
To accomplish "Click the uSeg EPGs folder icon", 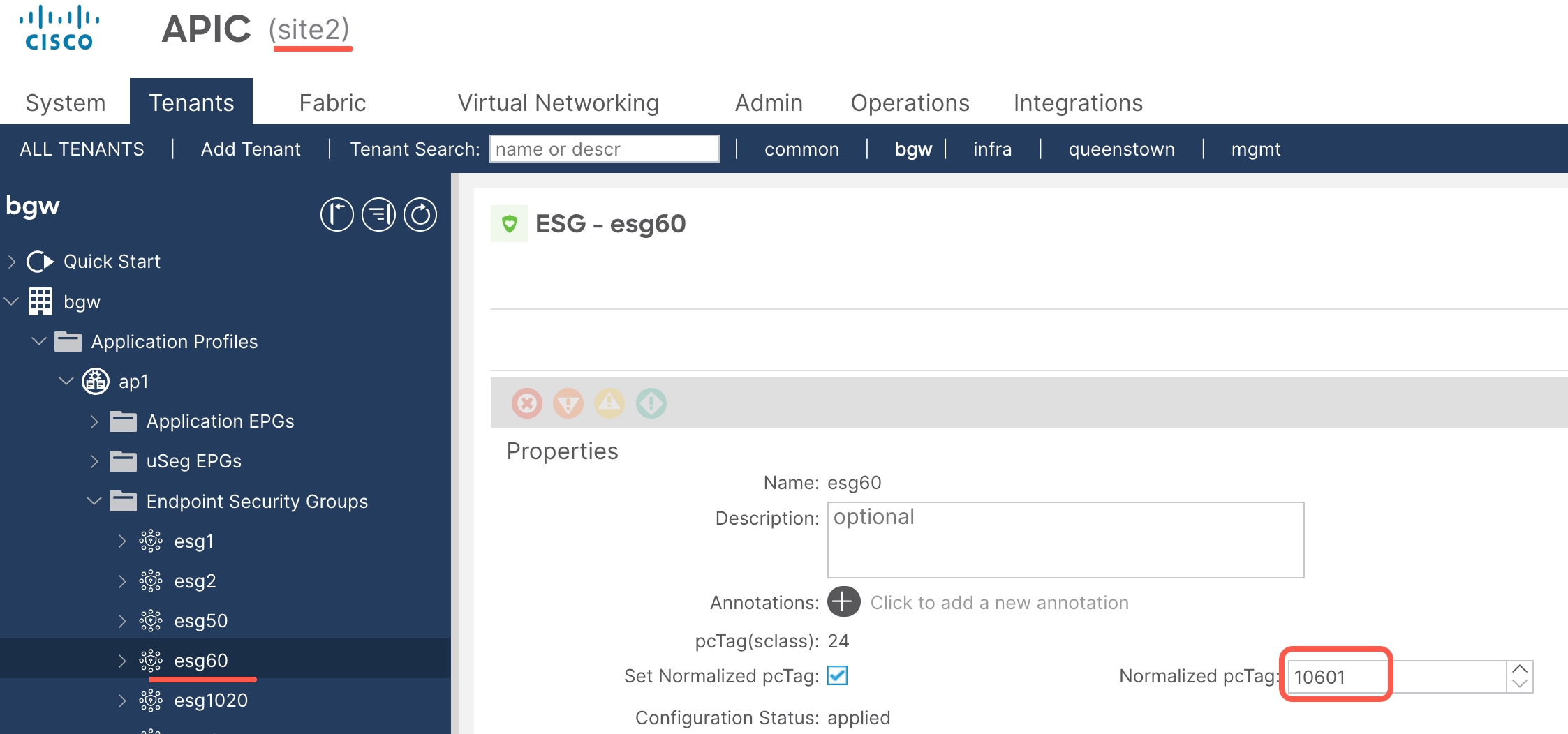I will (123, 461).
